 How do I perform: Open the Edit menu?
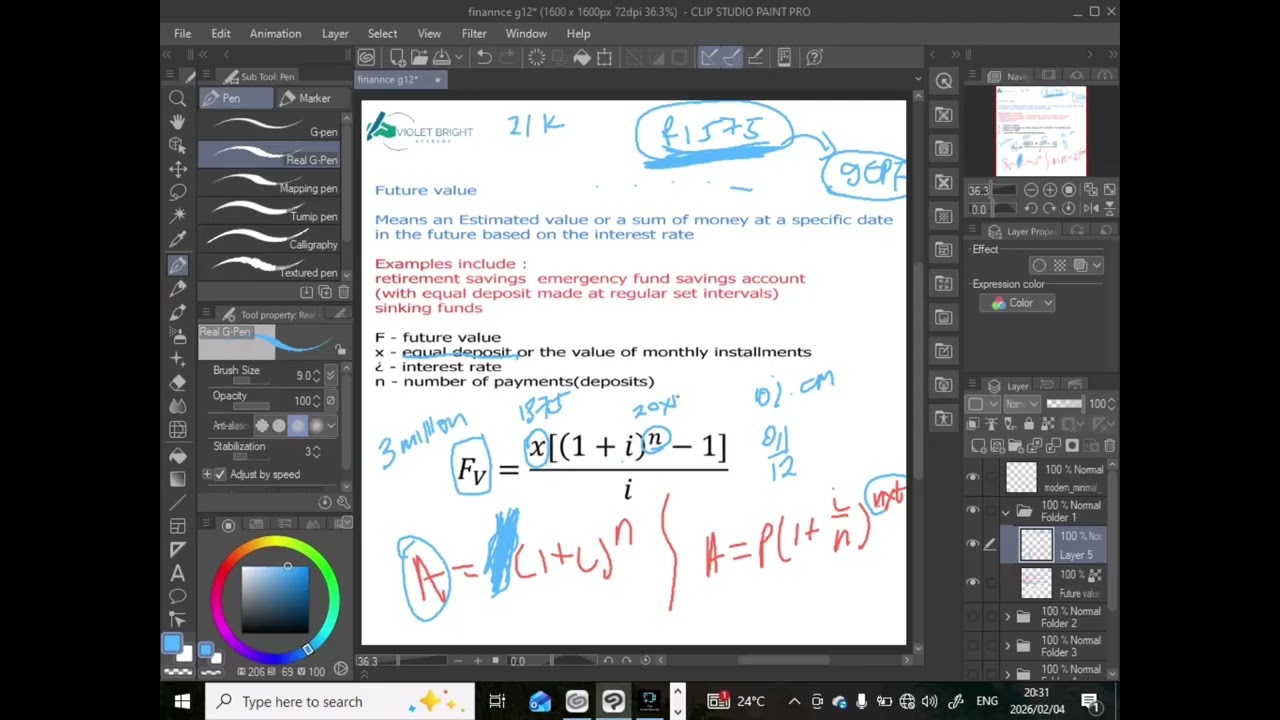point(221,33)
